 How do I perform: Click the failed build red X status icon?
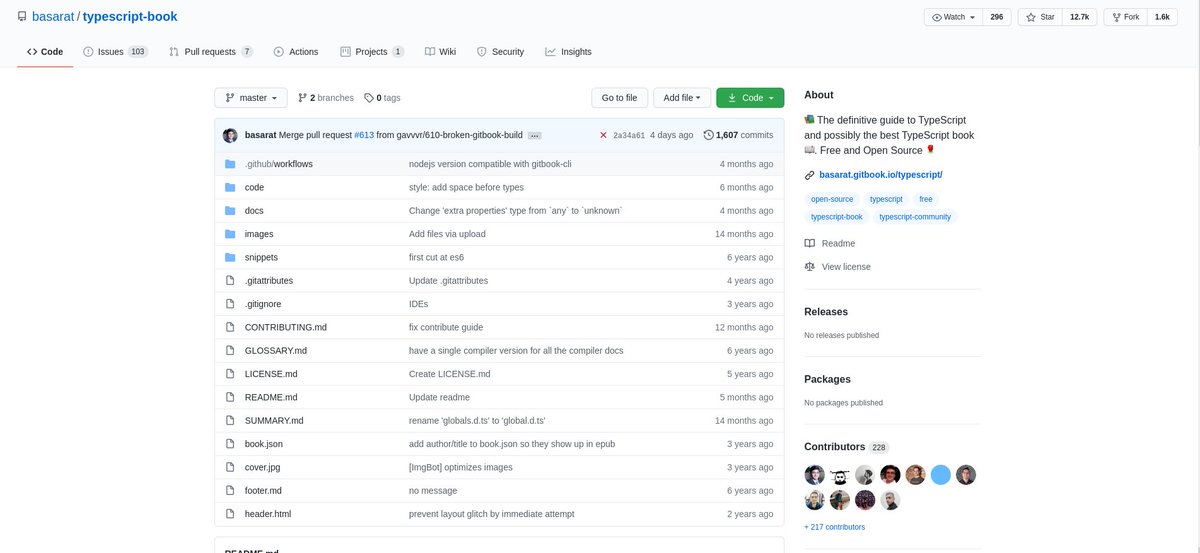603,135
